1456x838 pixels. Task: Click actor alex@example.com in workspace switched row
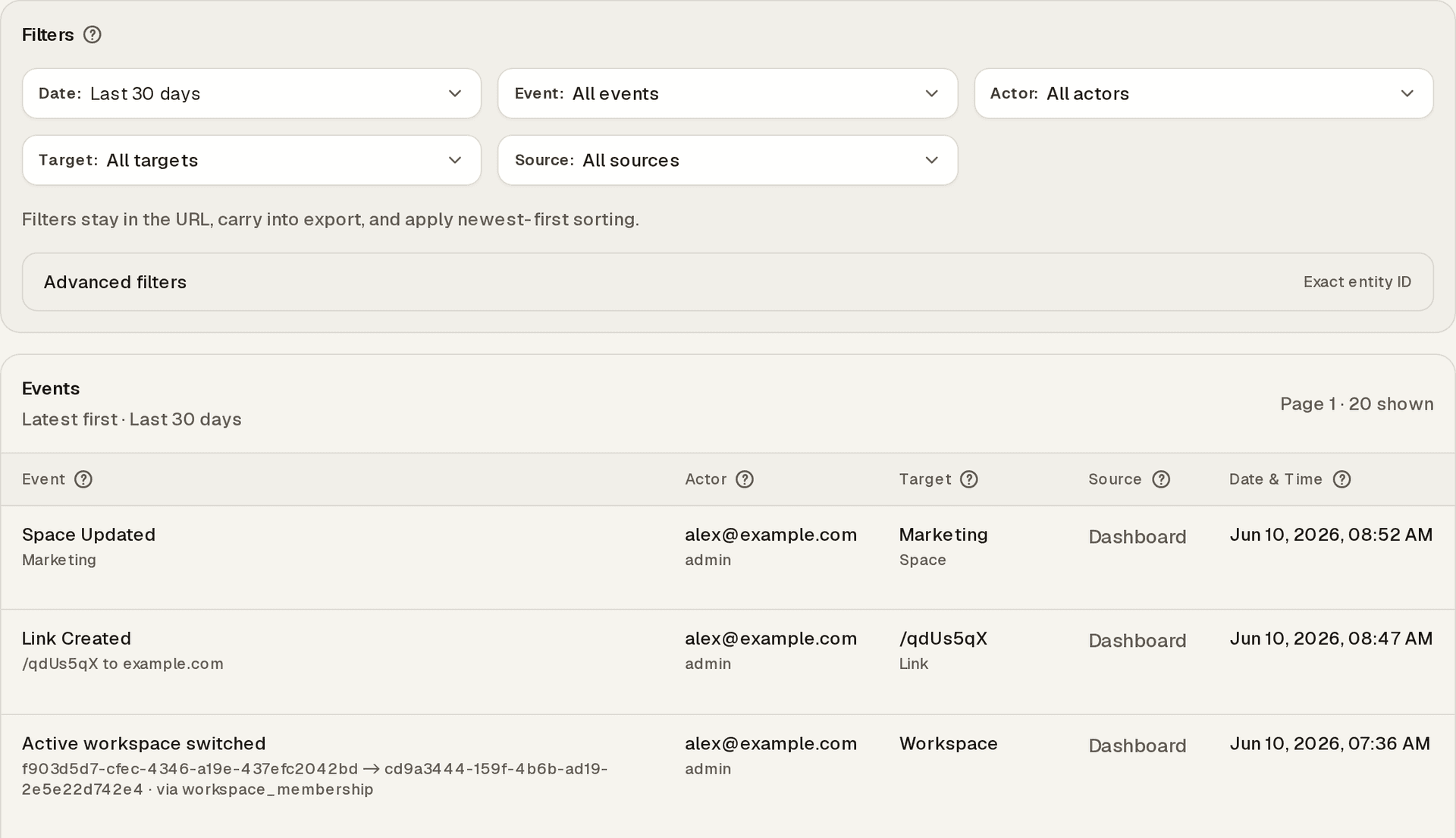click(770, 743)
